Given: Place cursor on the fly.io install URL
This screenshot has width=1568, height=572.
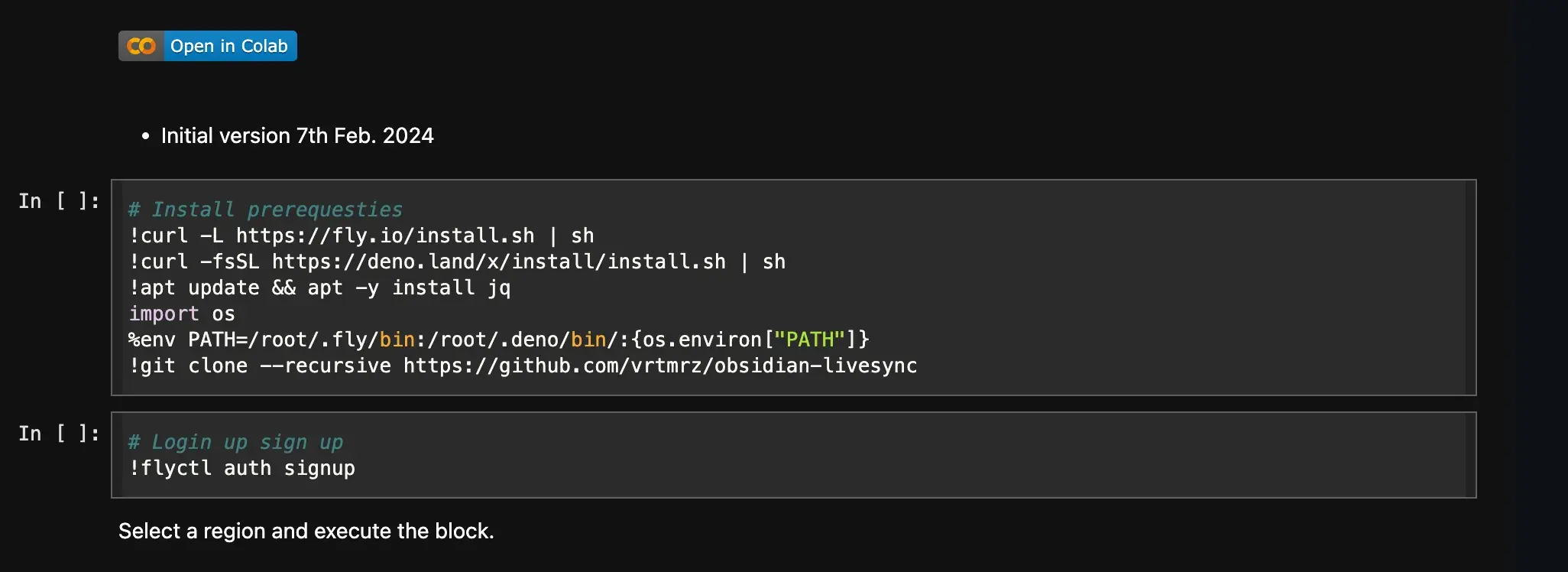Looking at the screenshot, I should click(x=384, y=236).
